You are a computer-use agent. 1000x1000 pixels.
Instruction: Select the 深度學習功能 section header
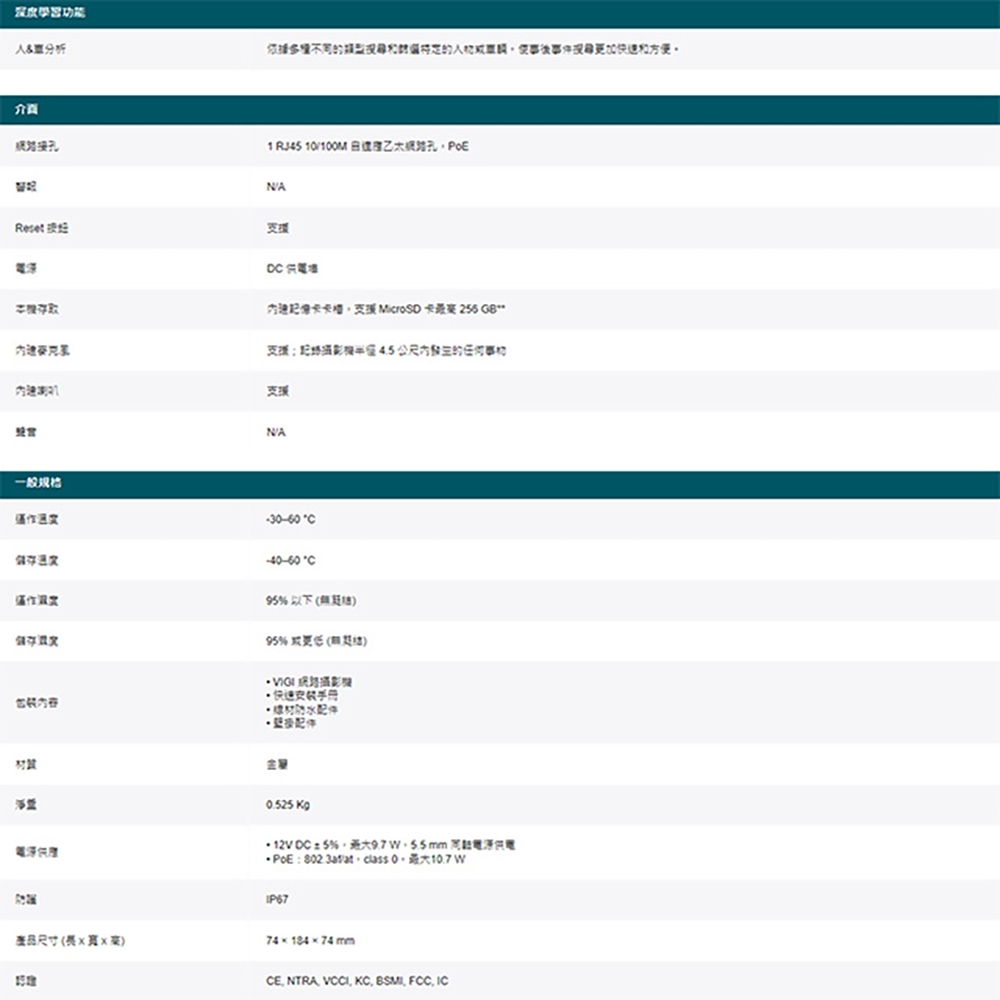[49, 13]
